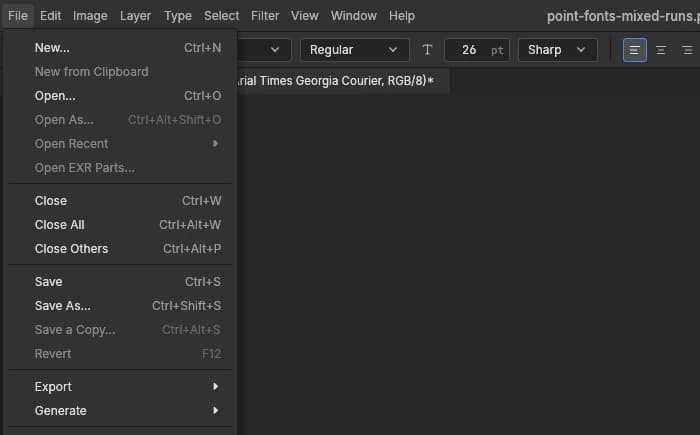Open the Select menu
Viewport: 700px width, 435px height.
(221, 16)
